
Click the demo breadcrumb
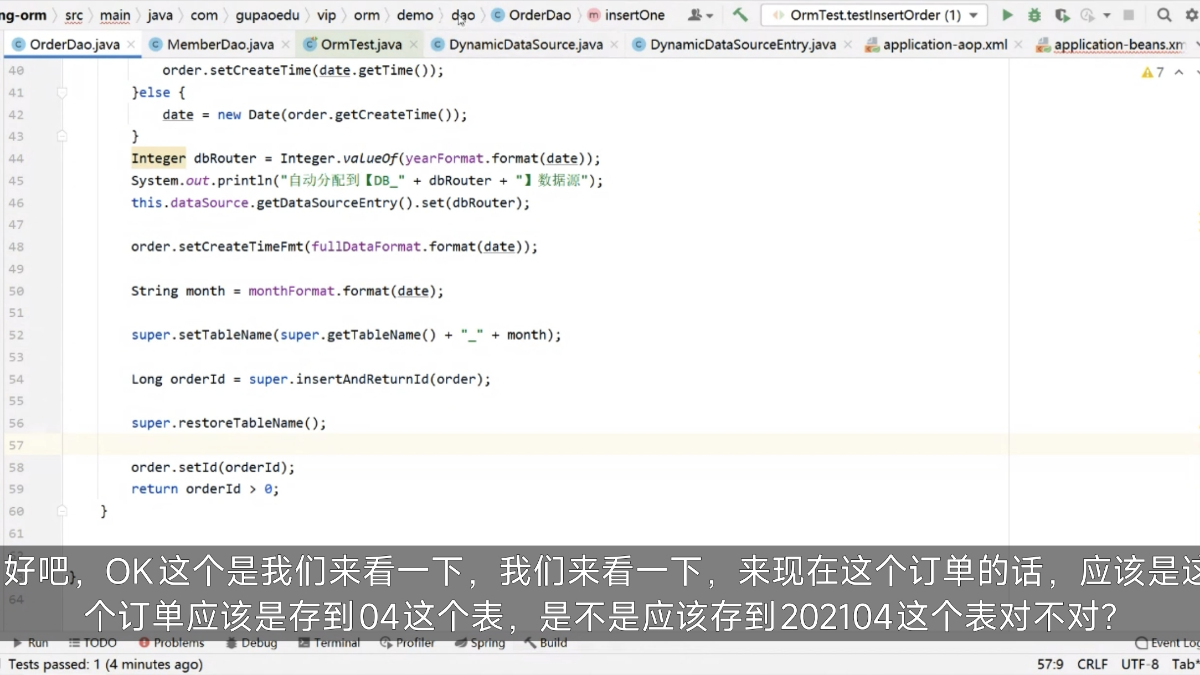click(415, 15)
